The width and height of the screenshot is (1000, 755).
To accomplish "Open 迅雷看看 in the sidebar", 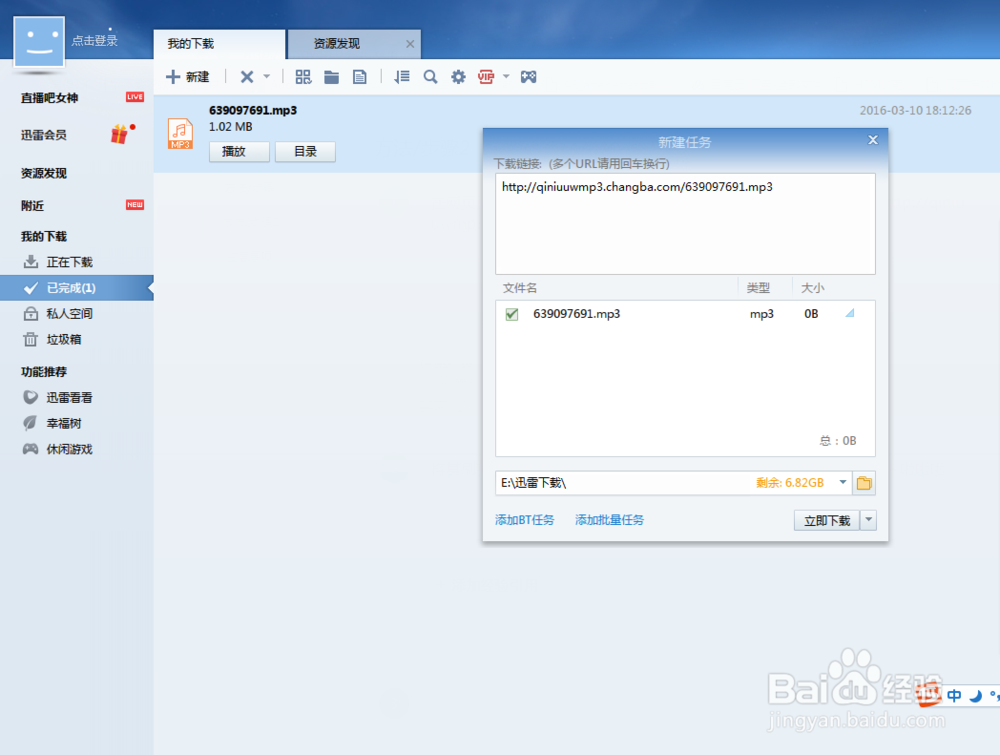I will (x=70, y=398).
